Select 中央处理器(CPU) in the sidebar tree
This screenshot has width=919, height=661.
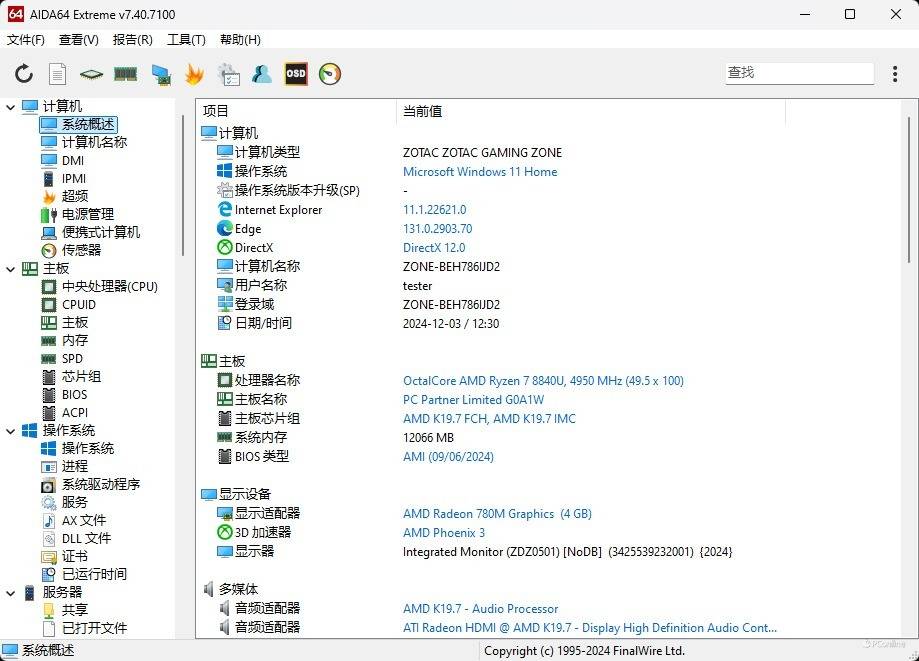(109, 287)
